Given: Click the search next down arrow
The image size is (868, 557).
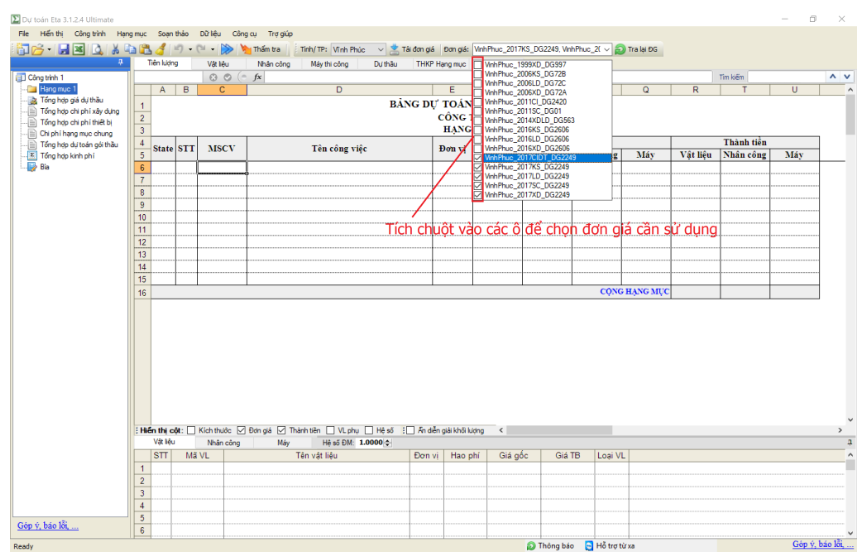Looking at the screenshot, I should [847, 77].
